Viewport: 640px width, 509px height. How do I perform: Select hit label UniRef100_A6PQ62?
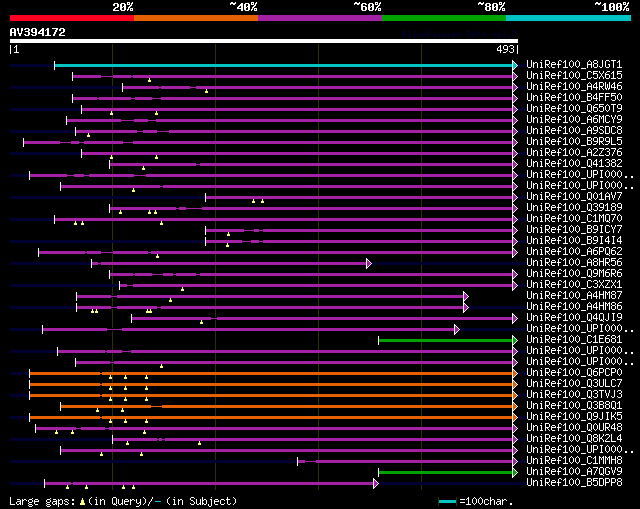click(574, 252)
